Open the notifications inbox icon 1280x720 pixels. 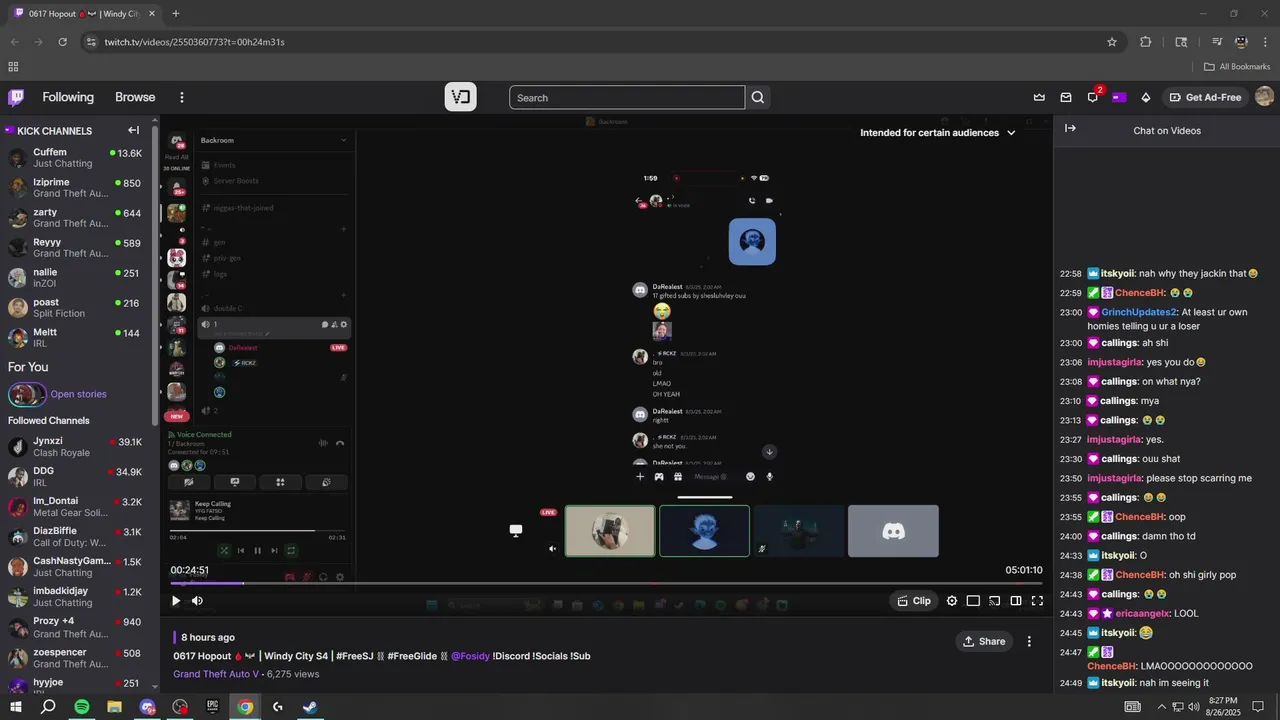click(1066, 97)
